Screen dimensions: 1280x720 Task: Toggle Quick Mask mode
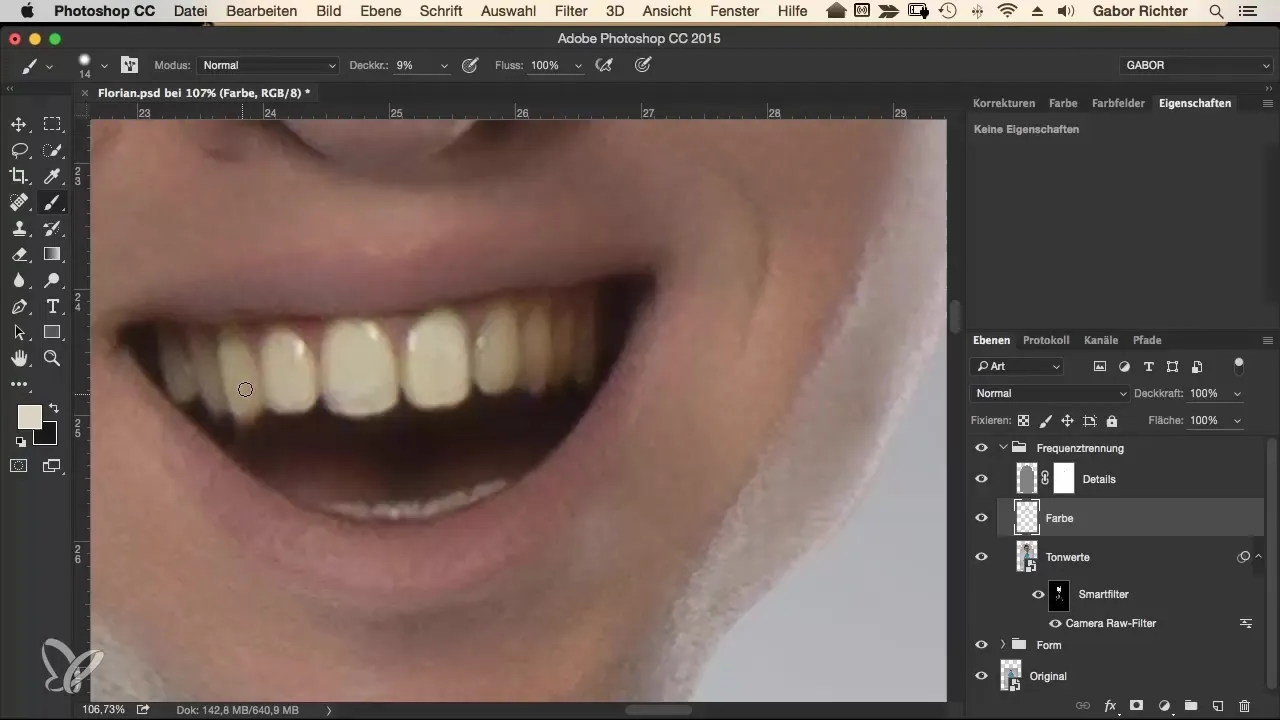(x=19, y=465)
